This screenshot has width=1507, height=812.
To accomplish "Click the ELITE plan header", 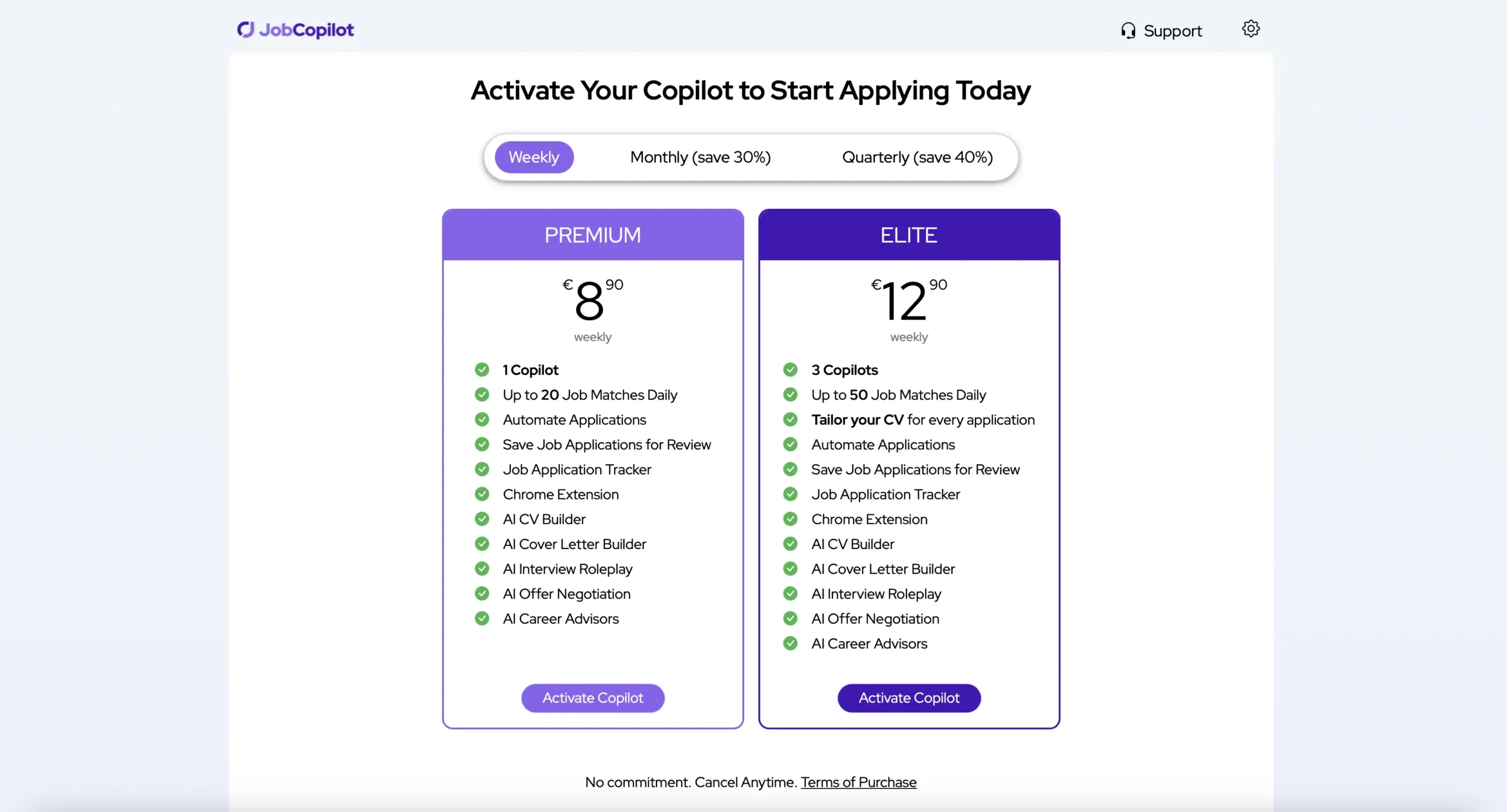I will 909,235.
